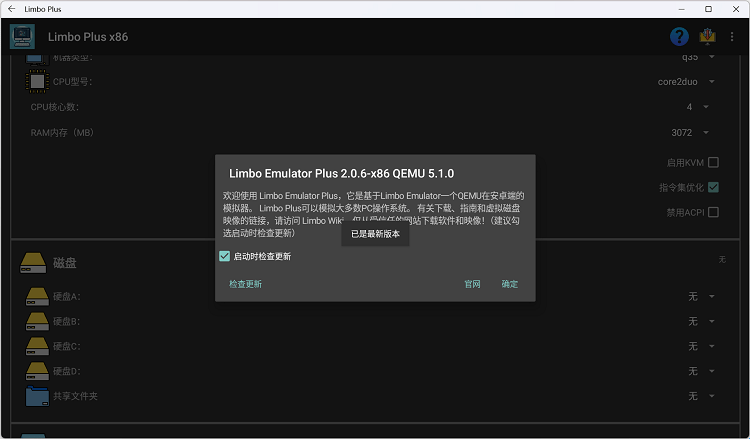Click the 硬盘A: label
Screen dimensions: 750x439
(66, 296)
